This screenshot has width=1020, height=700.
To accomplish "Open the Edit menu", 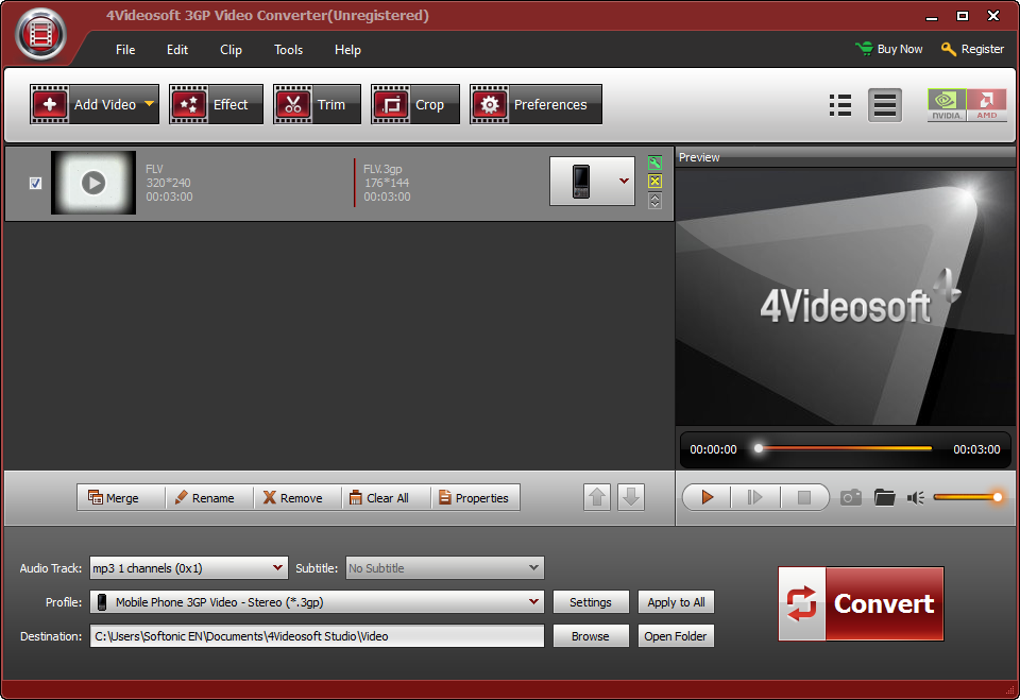I will coord(177,49).
